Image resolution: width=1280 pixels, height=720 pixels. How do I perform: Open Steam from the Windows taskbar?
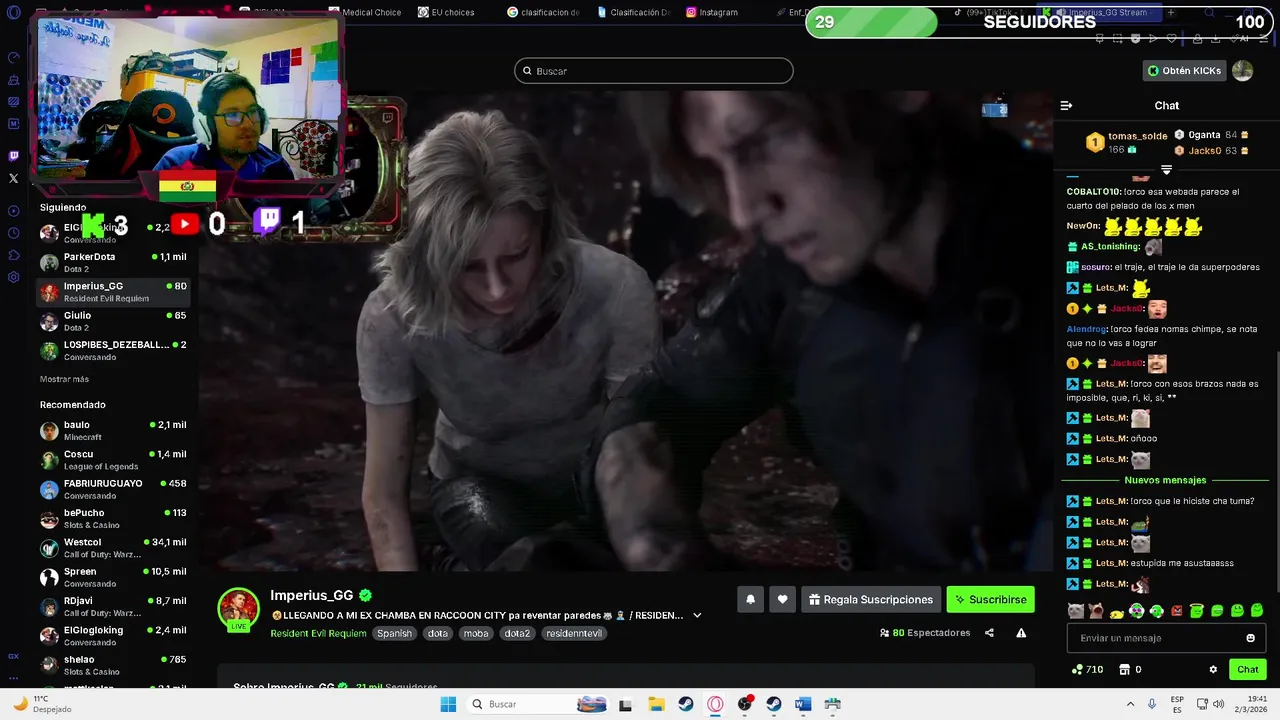pos(685,704)
